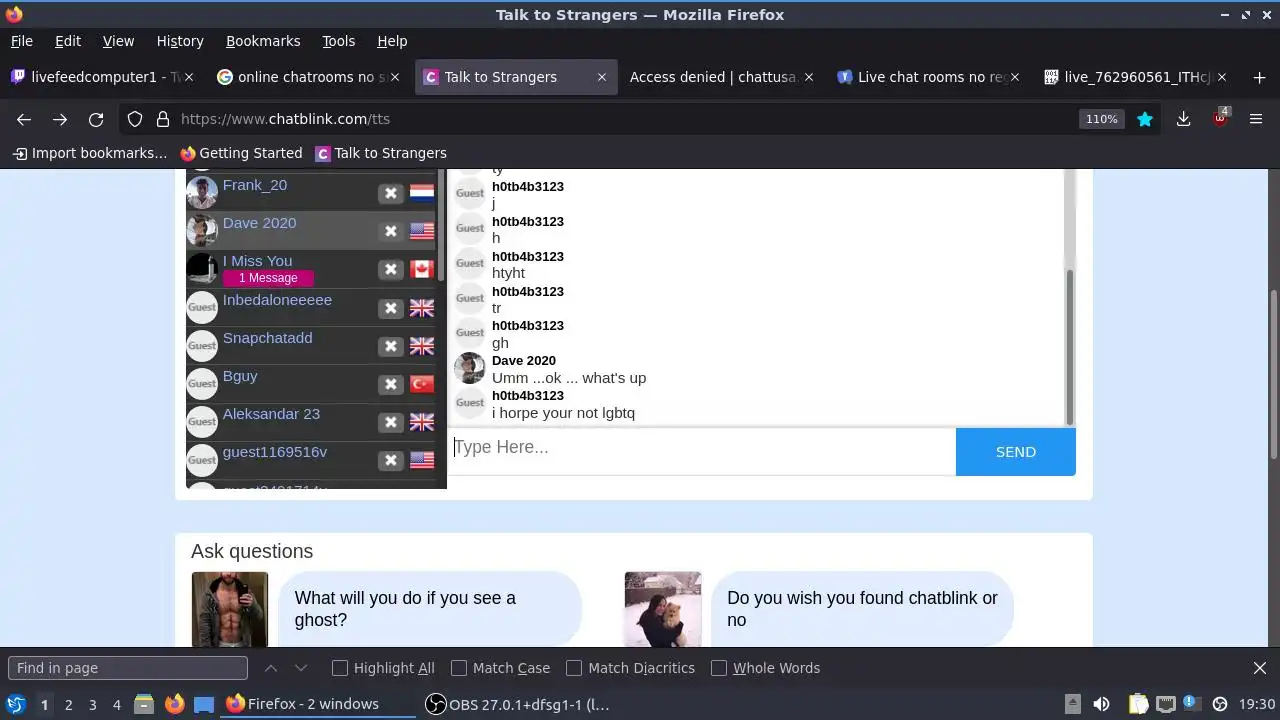
Task: Open the uBlock Origin extension icon
Action: point(1220,118)
